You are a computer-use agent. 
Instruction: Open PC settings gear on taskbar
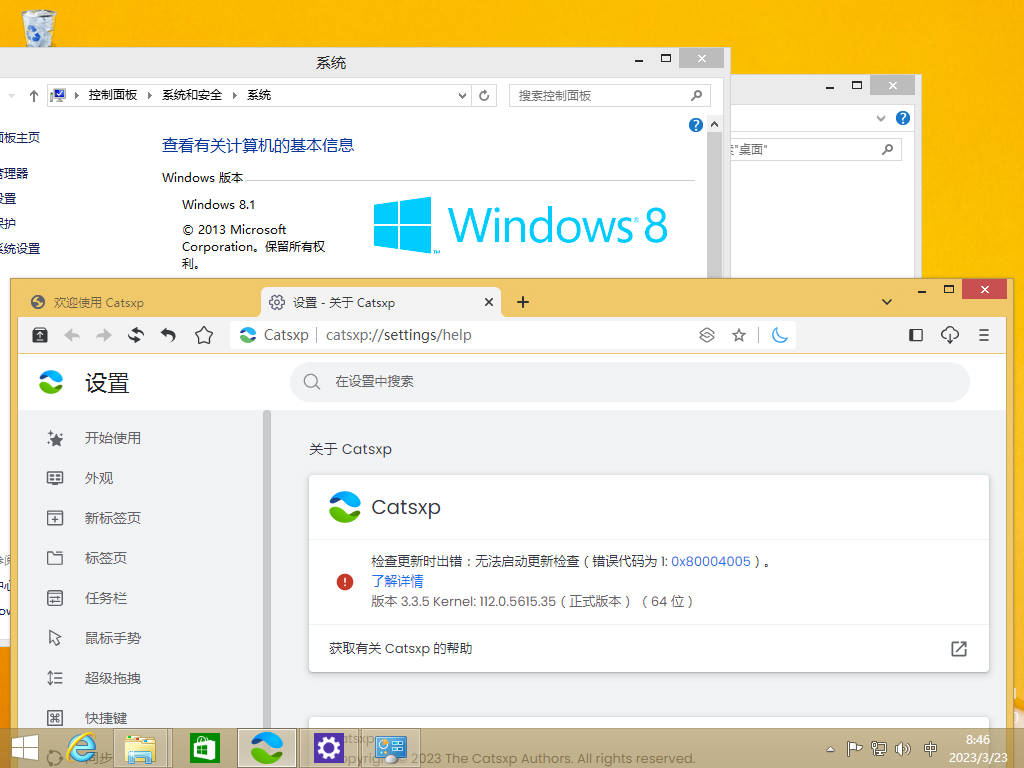(x=328, y=748)
